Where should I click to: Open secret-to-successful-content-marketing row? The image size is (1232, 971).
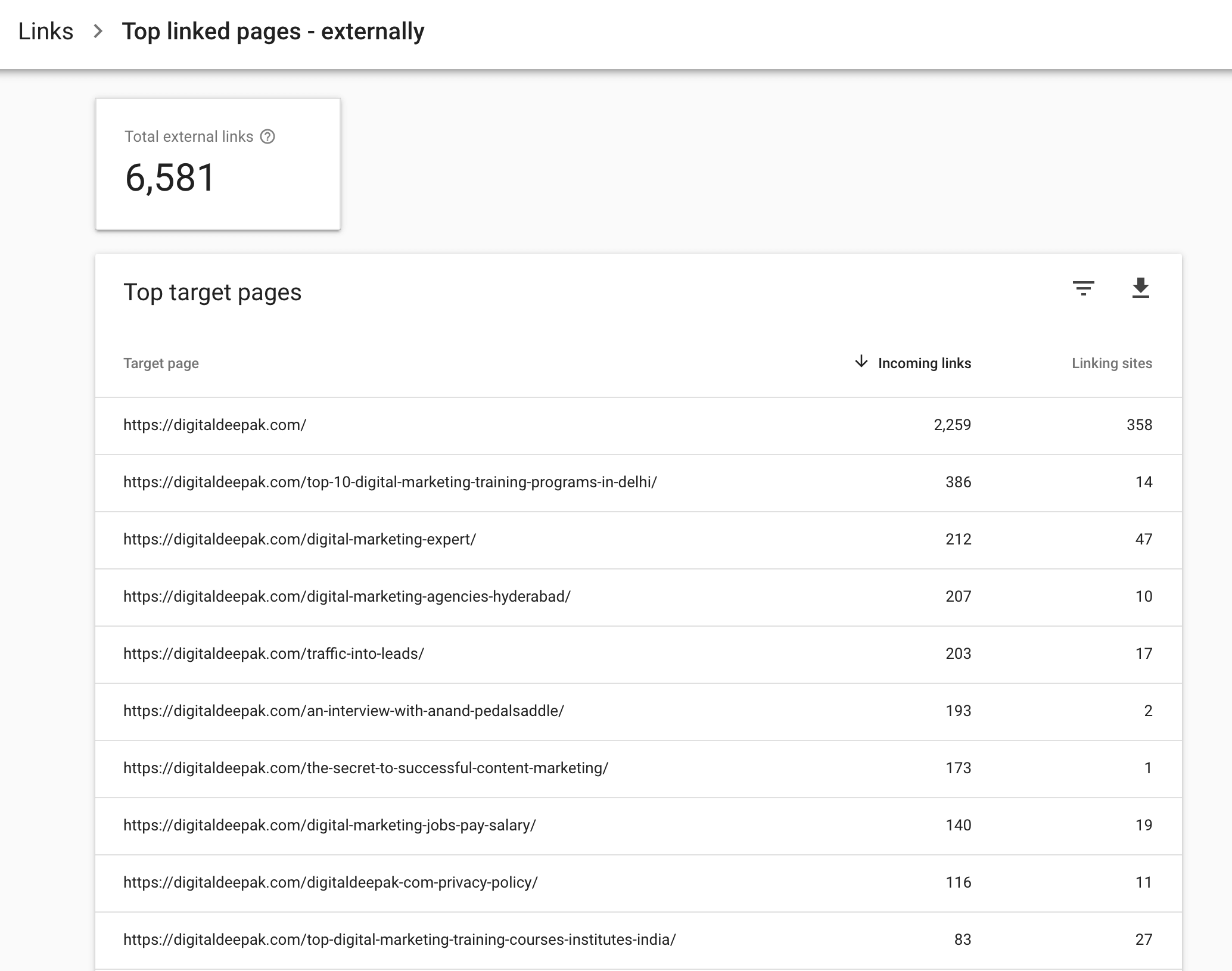coord(365,768)
